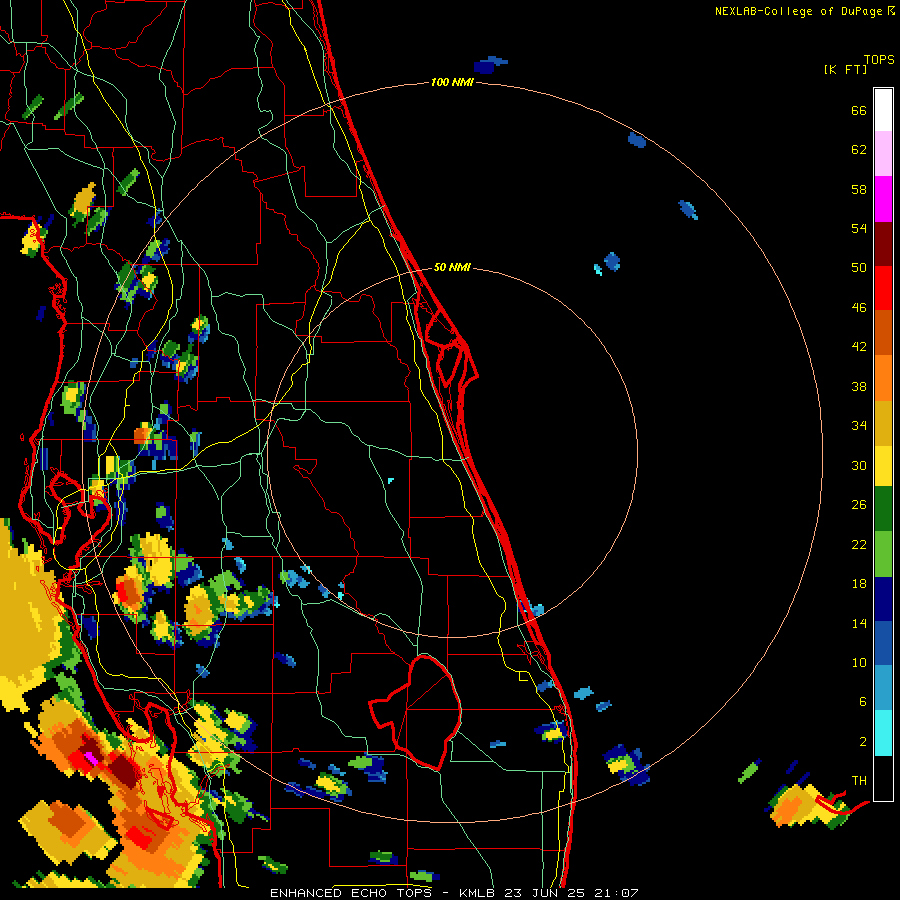Click the 21:07 timestamp in the caption
Image resolution: width=900 pixels, height=900 pixels.
point(616,893)
